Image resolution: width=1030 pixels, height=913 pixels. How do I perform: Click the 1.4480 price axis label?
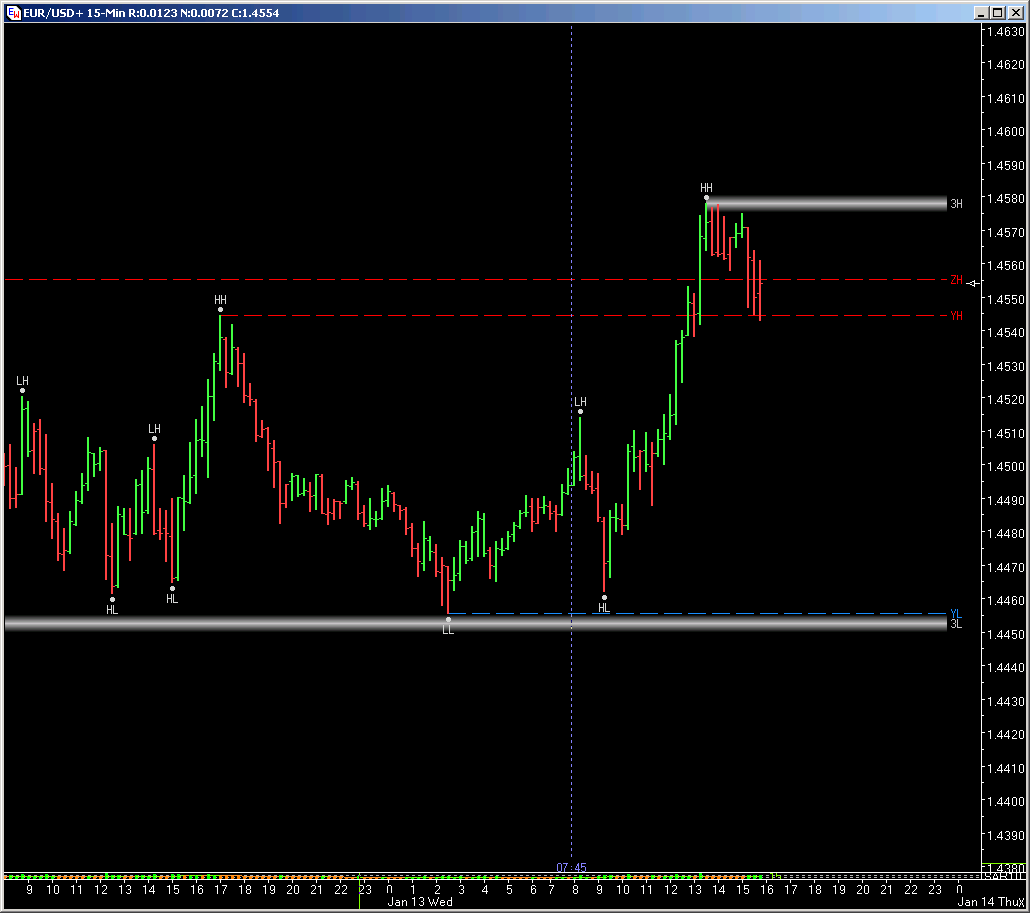pyautogui.click(x=1006, y=533)
